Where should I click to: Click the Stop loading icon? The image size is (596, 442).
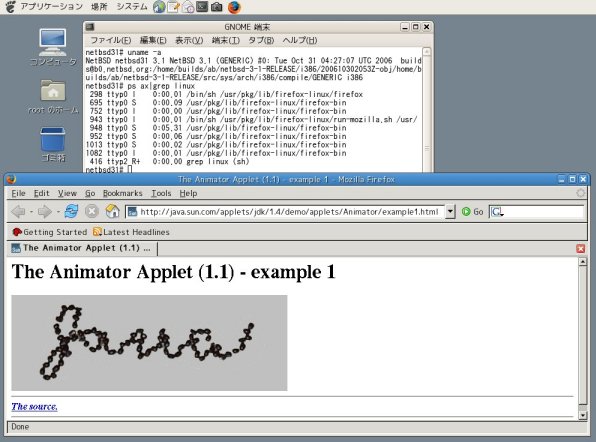(92, 211)
